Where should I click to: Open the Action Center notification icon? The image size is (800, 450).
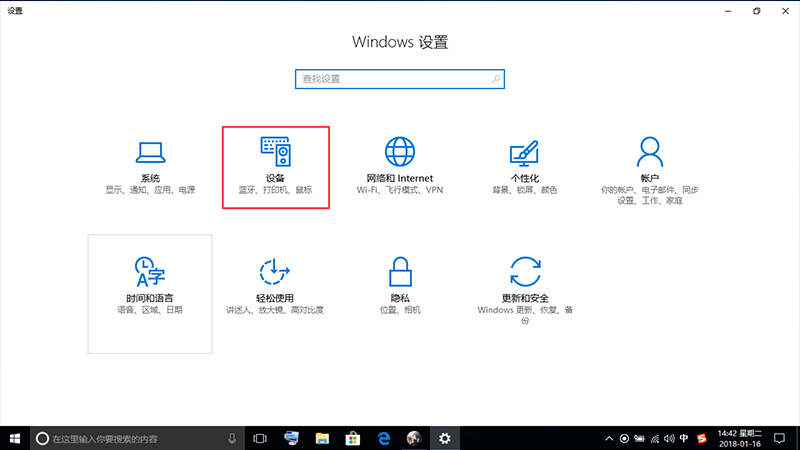click(779, 439)
